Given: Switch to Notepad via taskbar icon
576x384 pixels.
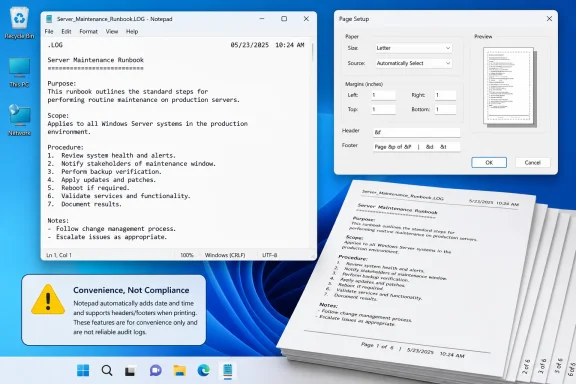Looking at the screenshot, I should point(227,370).
